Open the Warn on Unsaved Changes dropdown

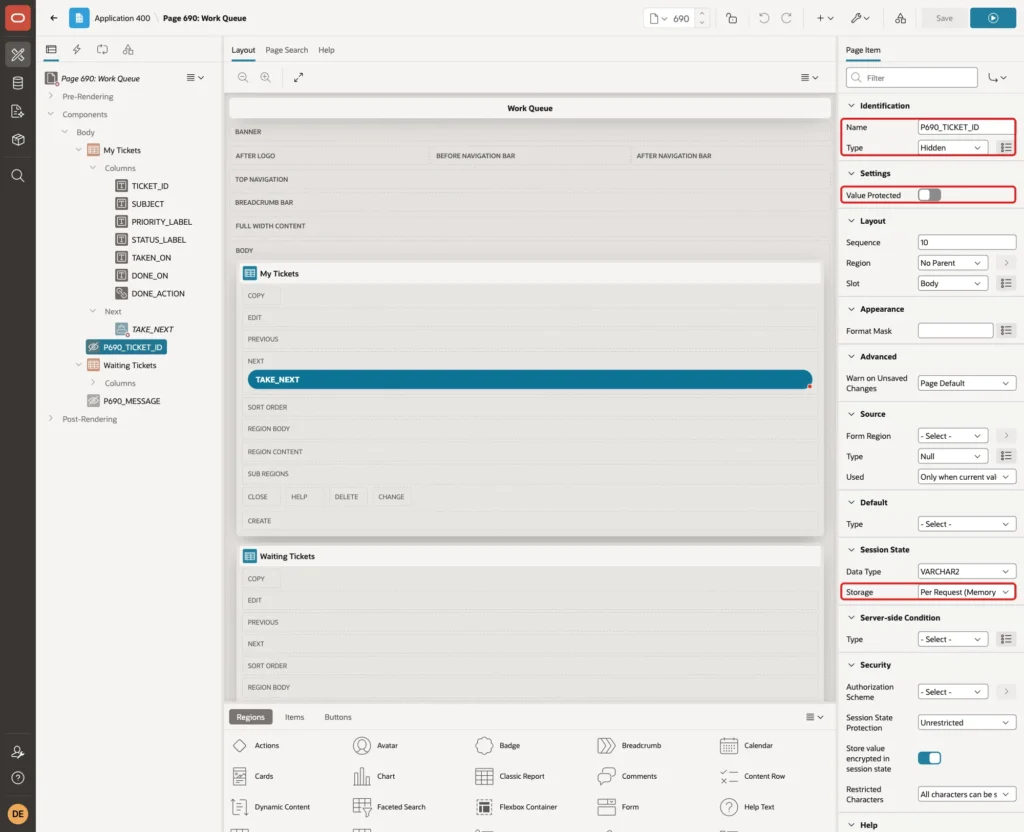(x=967, y=383)
